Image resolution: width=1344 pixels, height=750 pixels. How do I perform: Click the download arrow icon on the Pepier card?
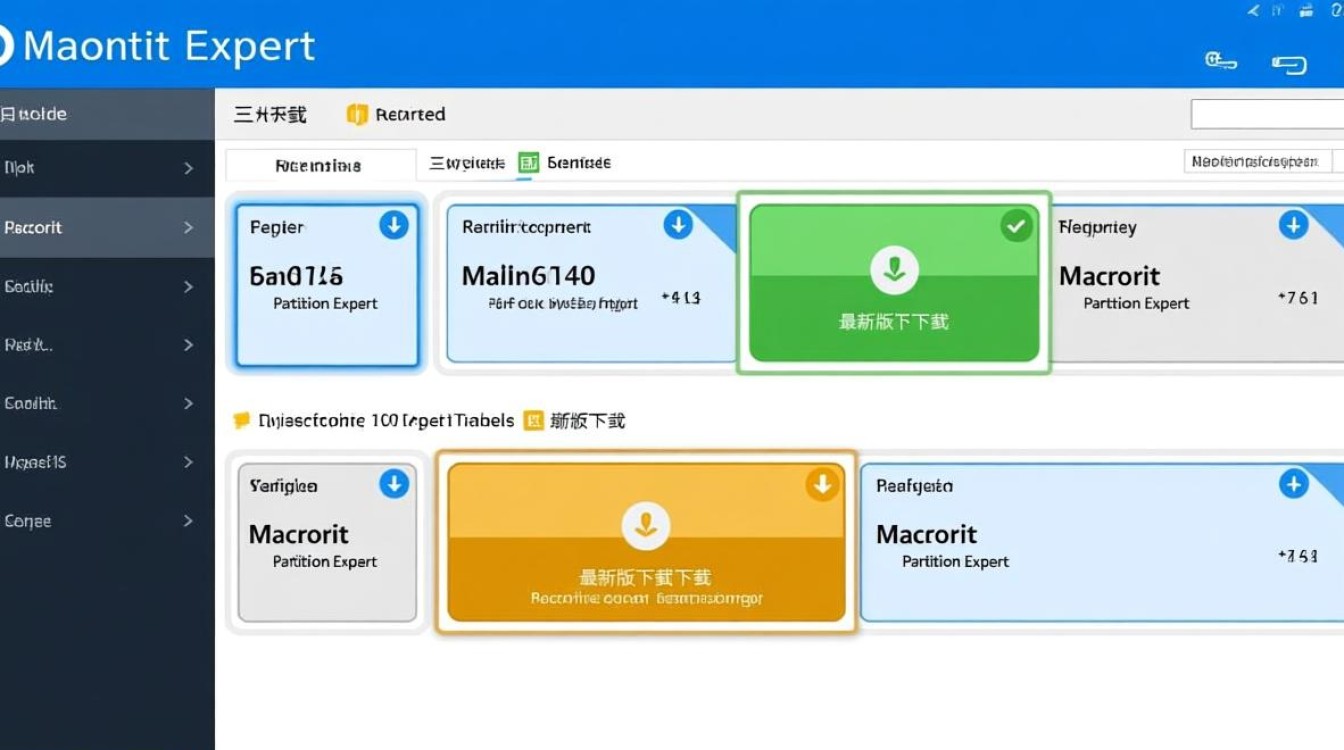(393, 226)
